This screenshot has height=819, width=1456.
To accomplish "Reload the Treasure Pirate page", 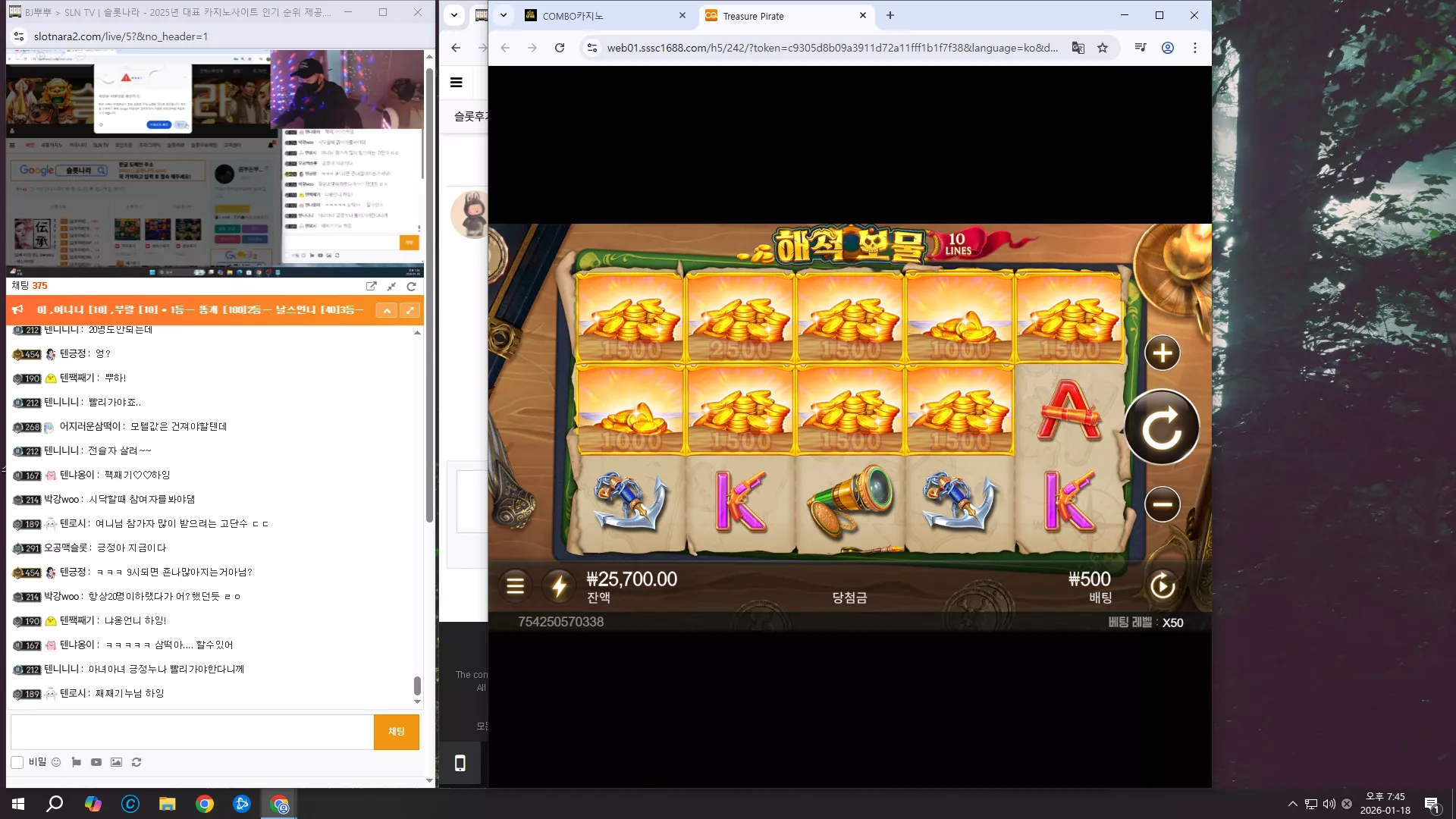I will [x=560, y=48].
